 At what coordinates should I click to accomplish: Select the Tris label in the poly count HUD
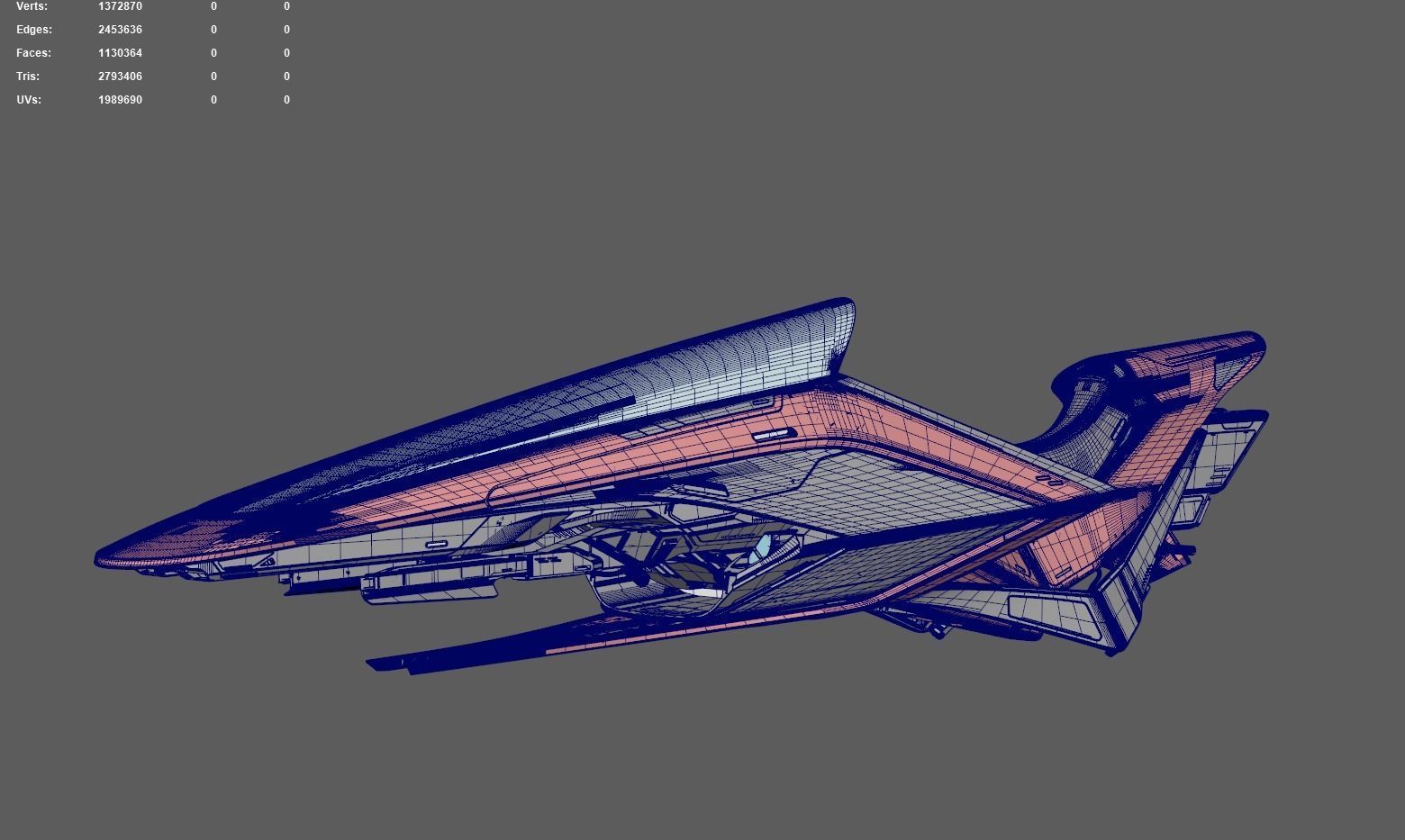pyautogui.click(x=28, y=77)
